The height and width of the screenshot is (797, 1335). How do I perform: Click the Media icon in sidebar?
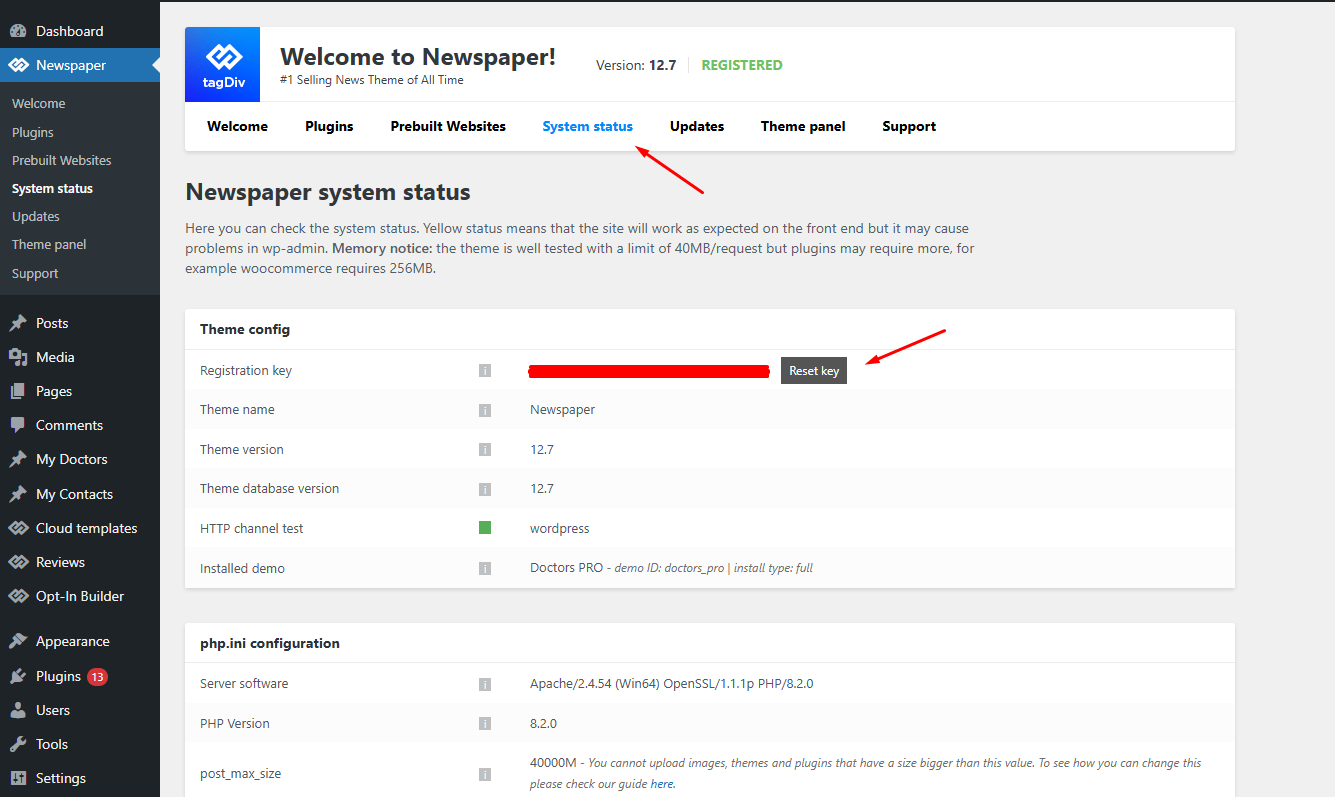(x=18, y=357)
